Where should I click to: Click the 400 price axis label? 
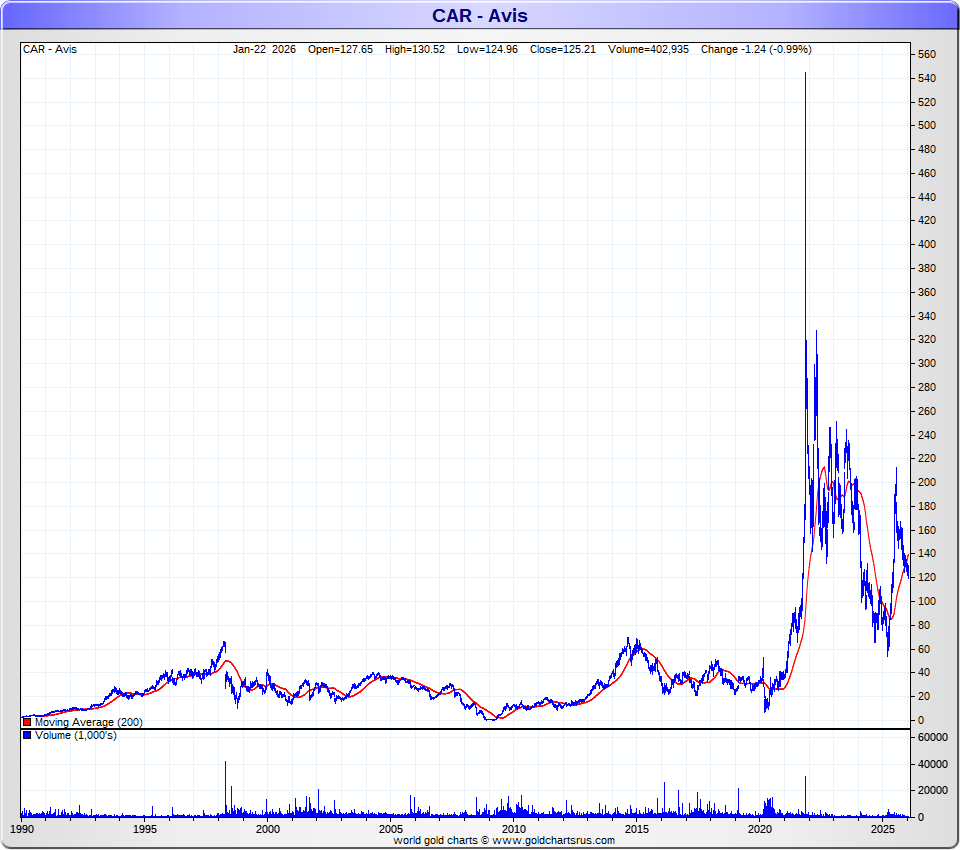click(927, 244)
